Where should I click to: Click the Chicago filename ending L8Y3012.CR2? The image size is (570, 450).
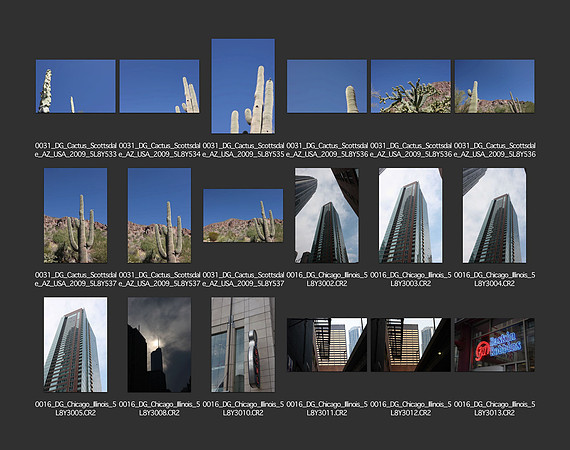tap(411, 409)
